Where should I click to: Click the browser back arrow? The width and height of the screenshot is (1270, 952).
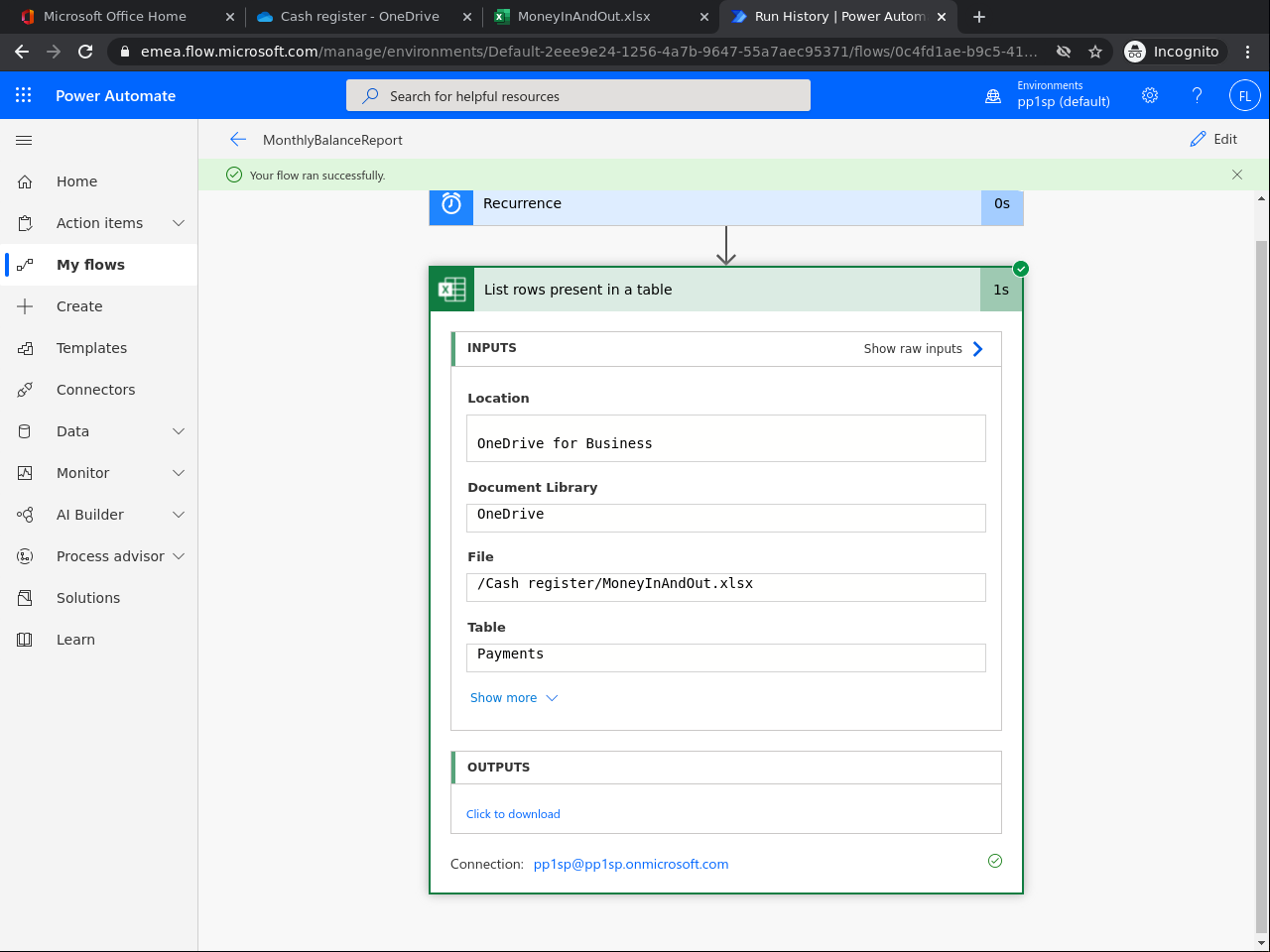pos(22,52)
